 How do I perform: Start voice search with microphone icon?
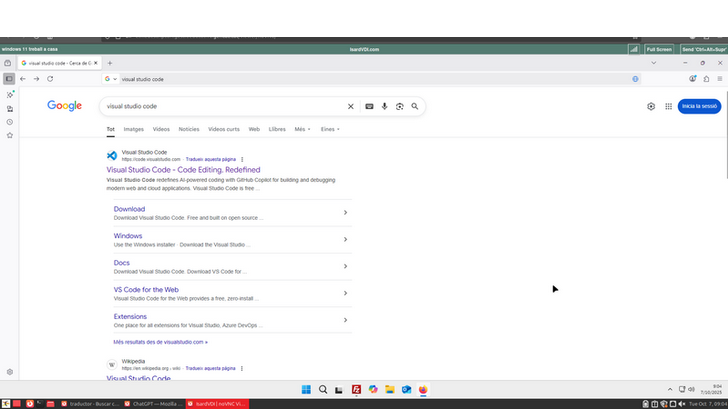pos(384,106)
